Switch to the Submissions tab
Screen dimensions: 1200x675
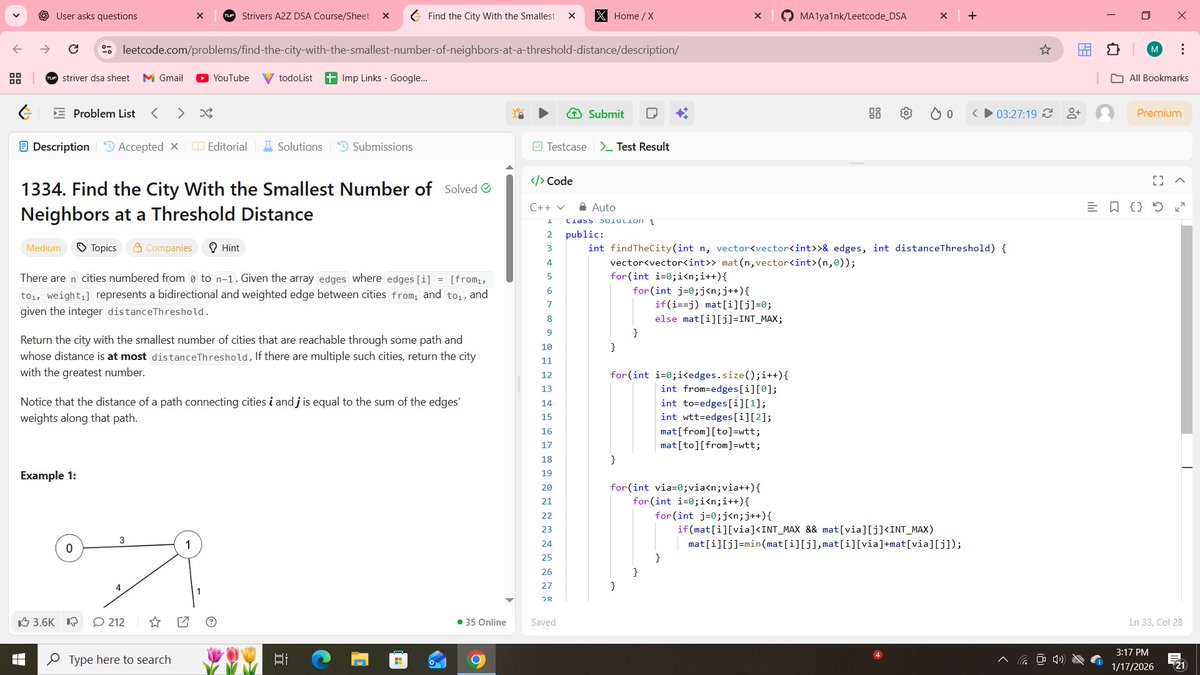click(375, 146)
